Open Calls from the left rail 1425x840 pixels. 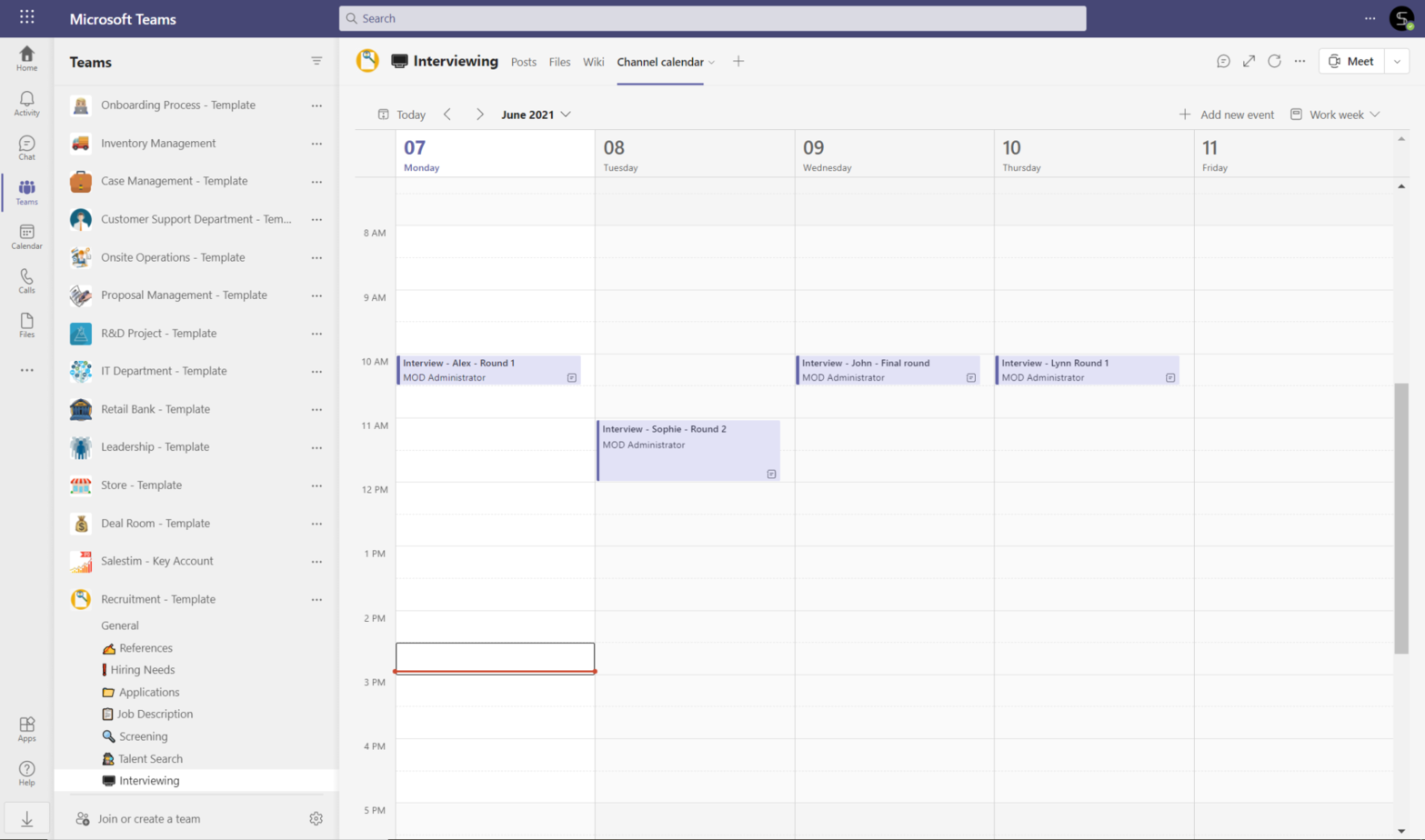pos(26,281)
